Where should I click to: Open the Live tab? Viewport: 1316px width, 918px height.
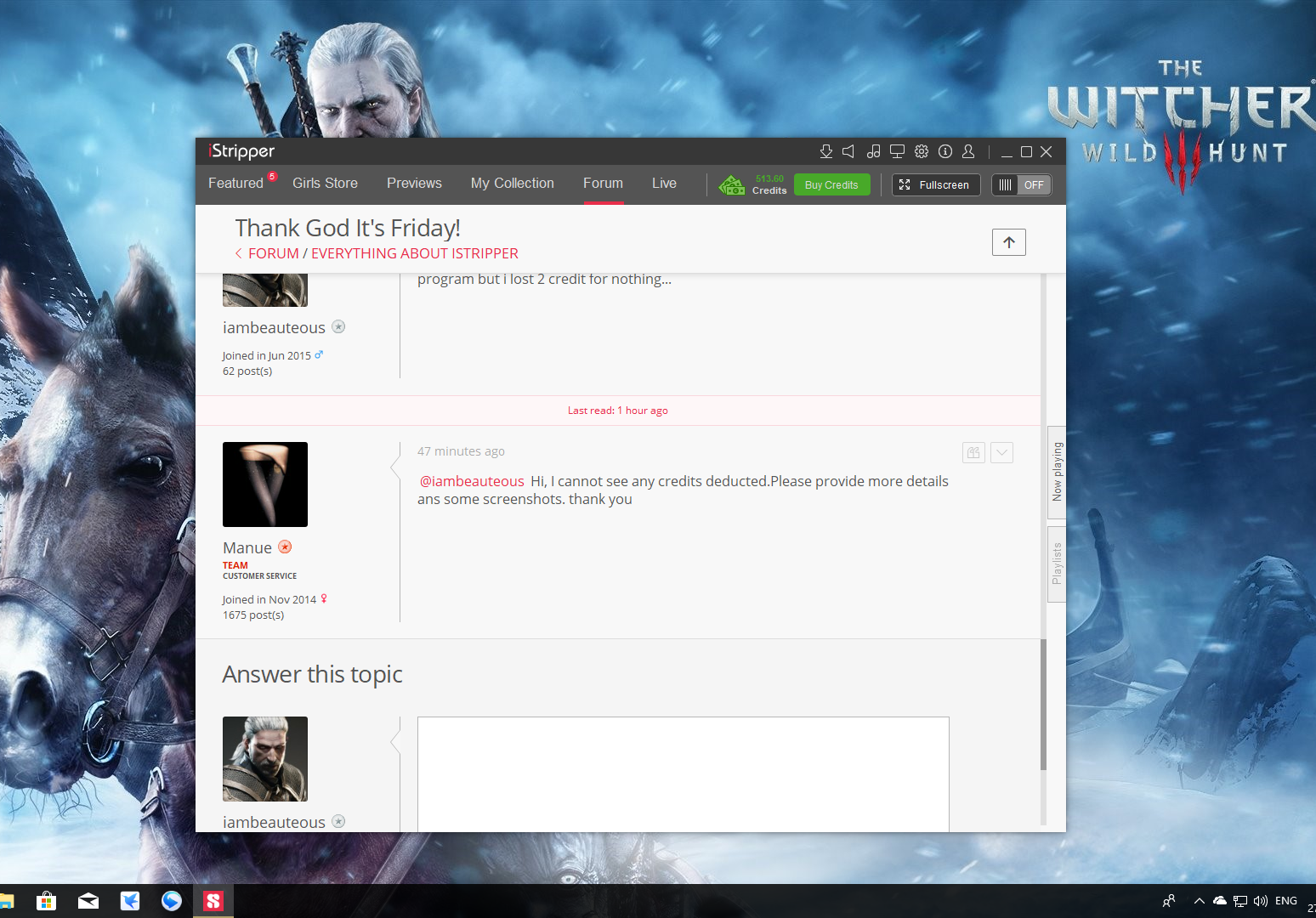pyautogui.click(x=664, y=183)
